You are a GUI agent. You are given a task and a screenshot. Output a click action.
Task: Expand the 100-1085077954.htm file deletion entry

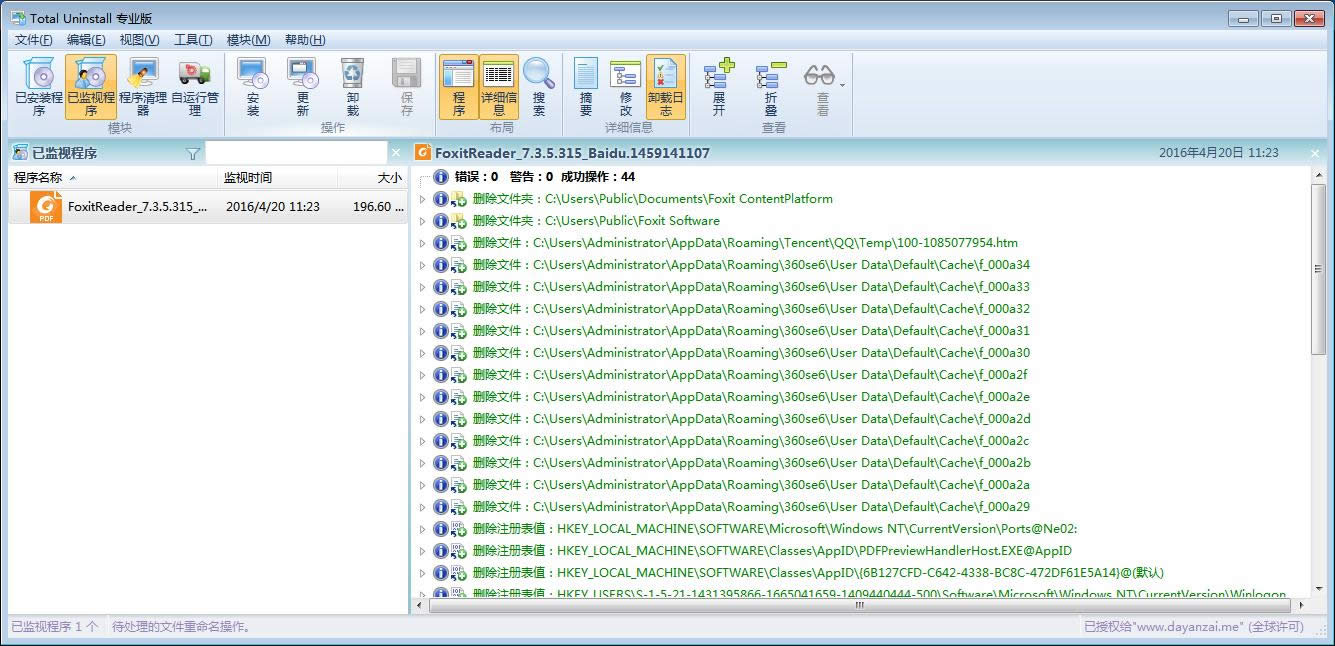[422, 243]
